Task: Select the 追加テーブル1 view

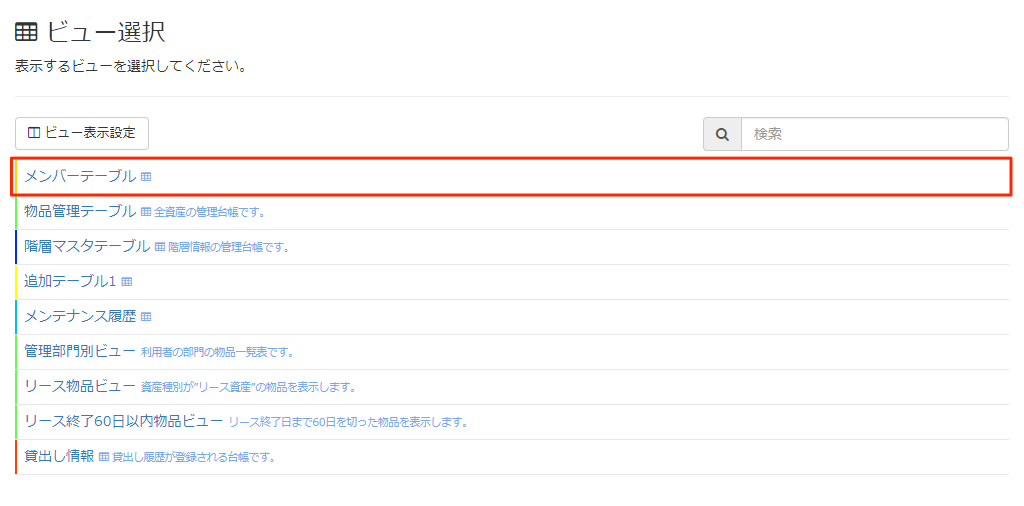Action: point(70,281)
